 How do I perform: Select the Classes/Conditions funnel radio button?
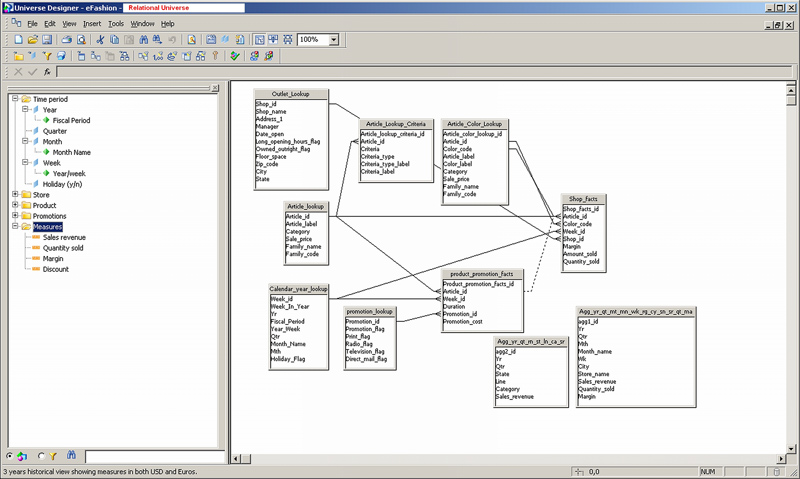tap(41, 456)
